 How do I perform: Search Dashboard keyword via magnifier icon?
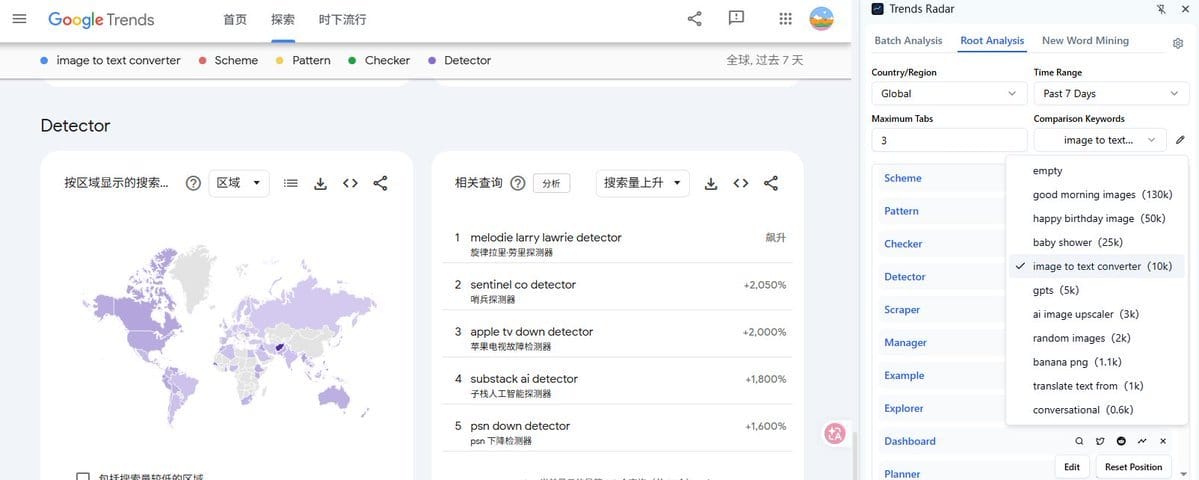(1079, 441)
